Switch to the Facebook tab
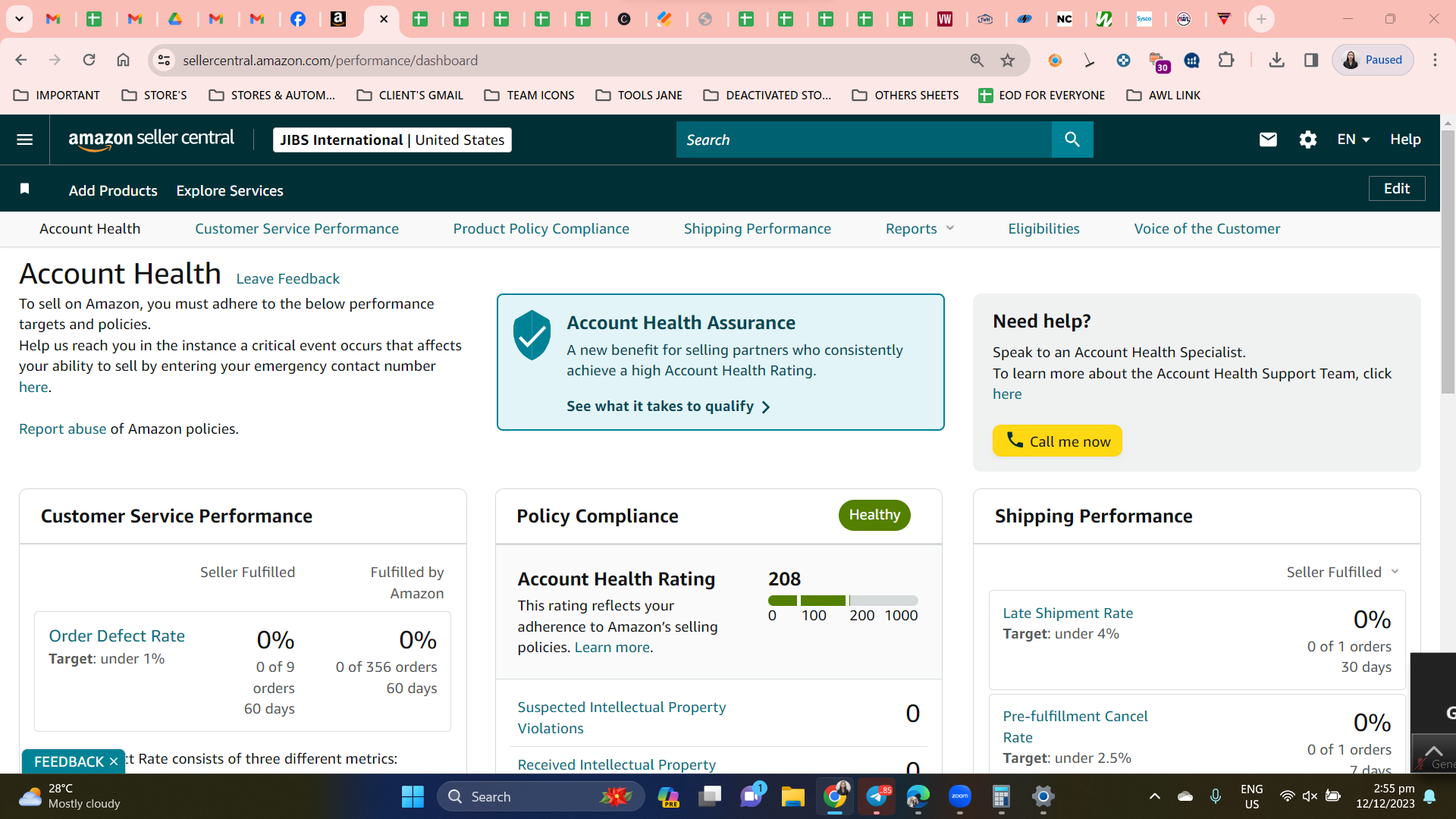This screenshot has width=1456, height=819. tap(298, 19)
